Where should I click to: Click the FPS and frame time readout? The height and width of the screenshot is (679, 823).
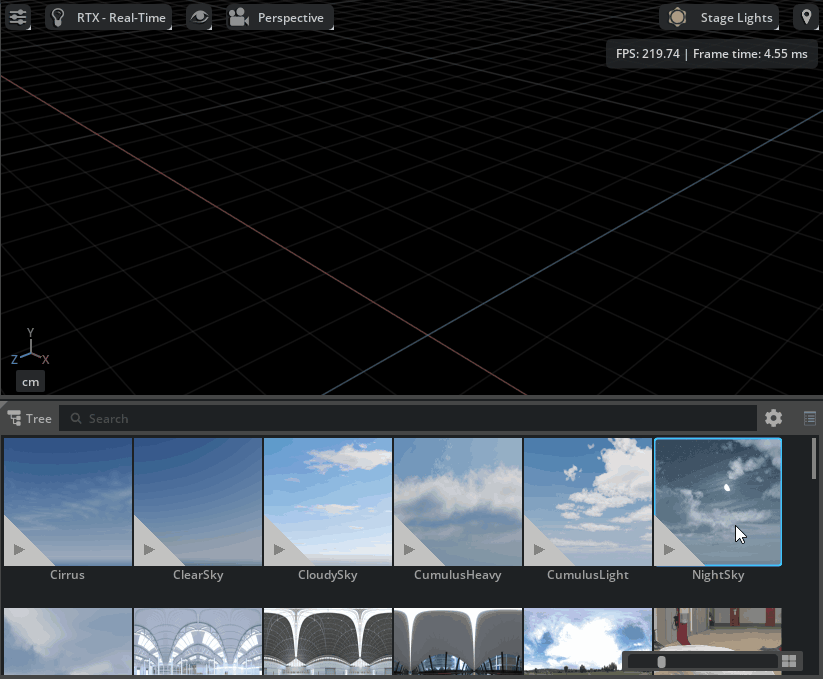click(x=712, y=54)
